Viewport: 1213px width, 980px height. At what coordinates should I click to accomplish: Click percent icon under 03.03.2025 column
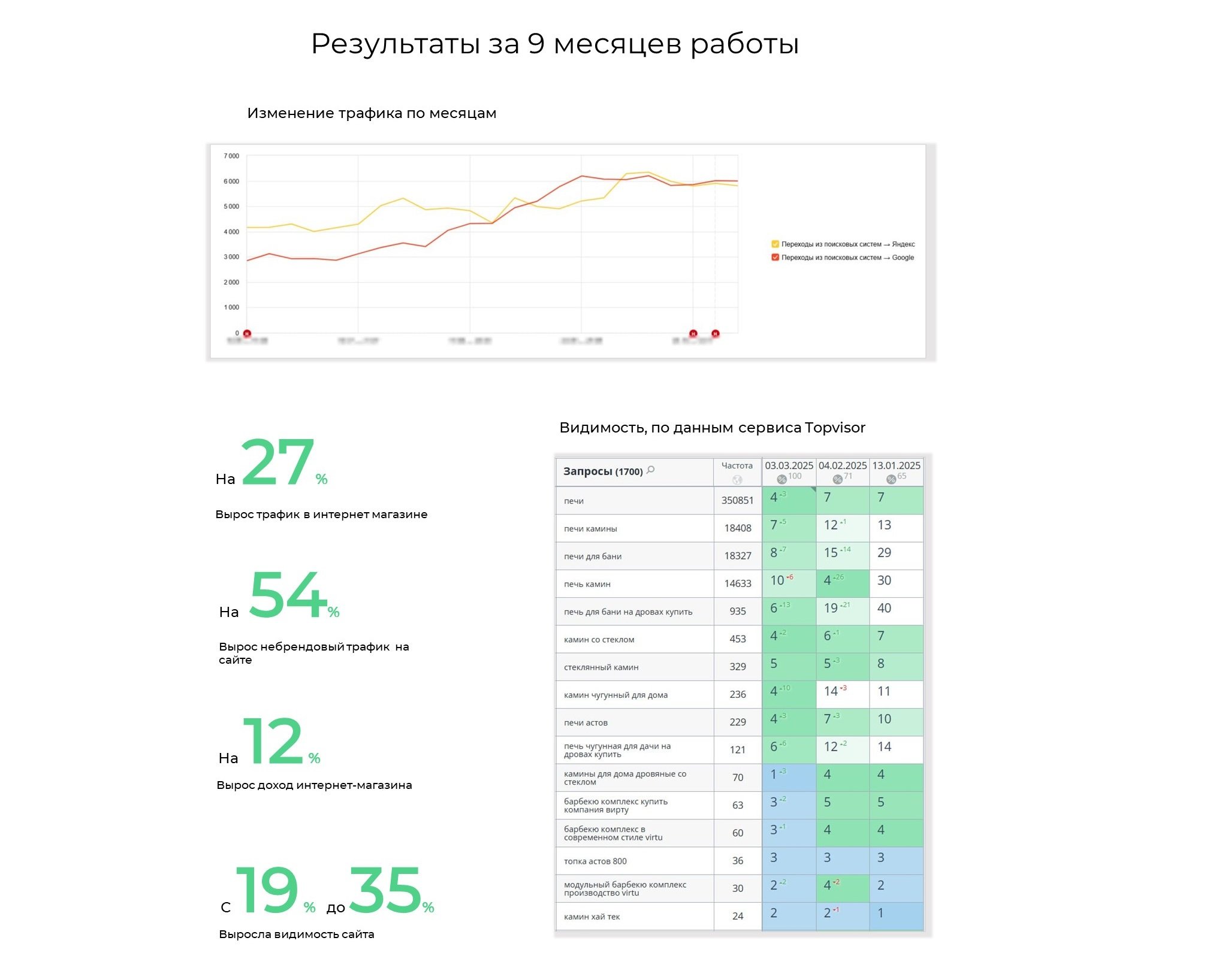pos(781,479)
